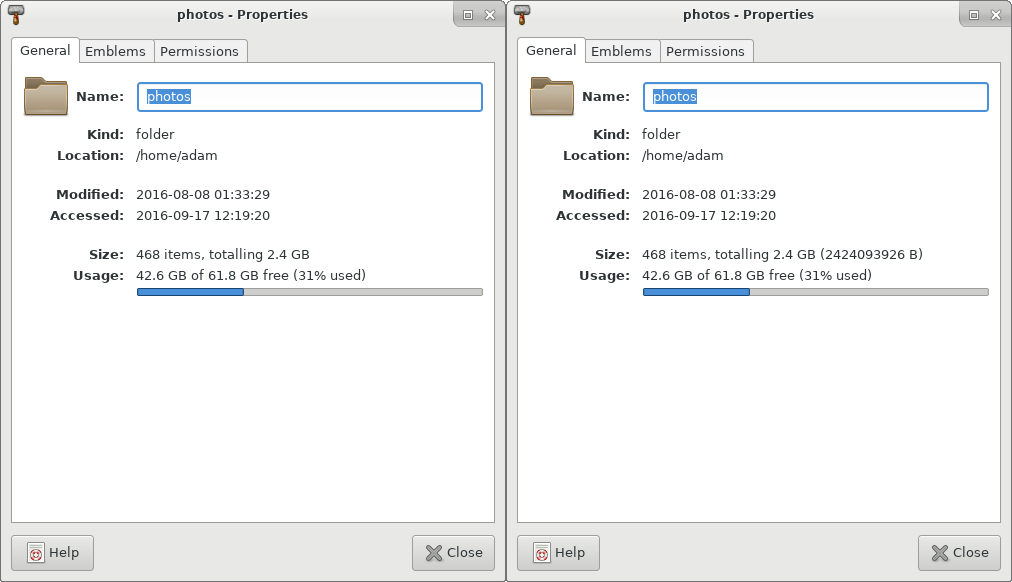The image size is (1012, 582).
Task: Maximize the left photos Properties window
Action: pos(468,15)
